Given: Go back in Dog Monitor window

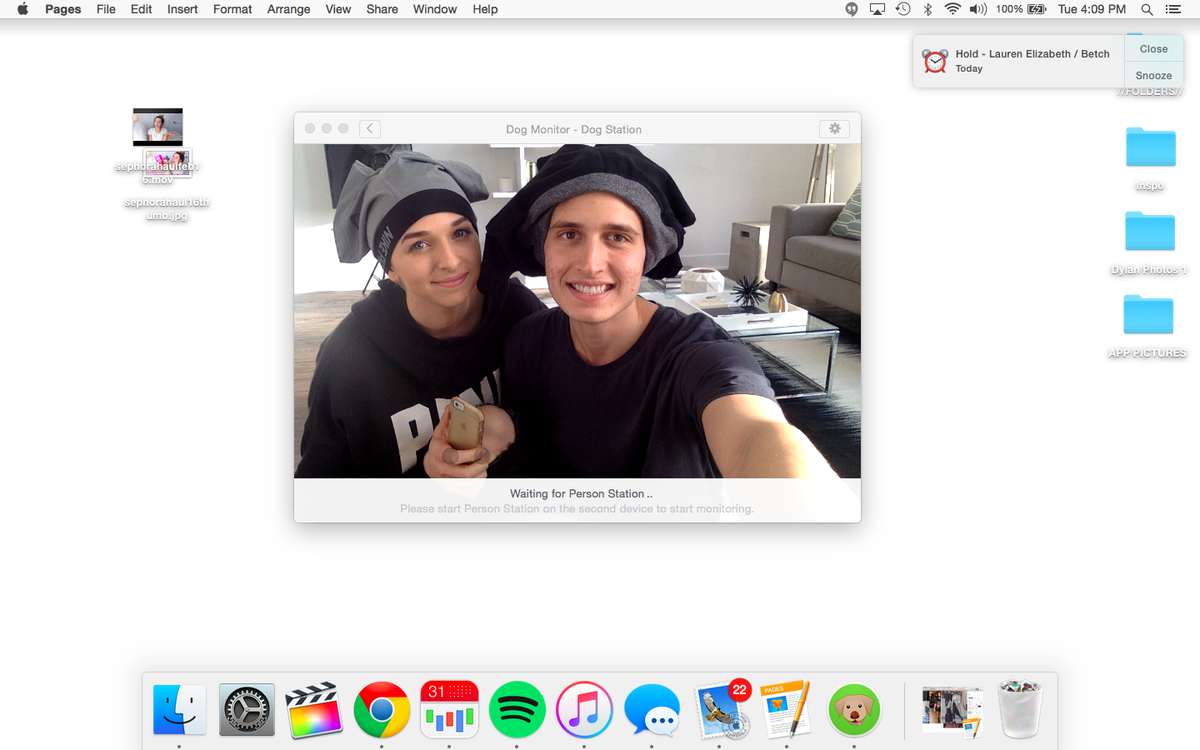Looking at the screenshot, I should (370, 129).
